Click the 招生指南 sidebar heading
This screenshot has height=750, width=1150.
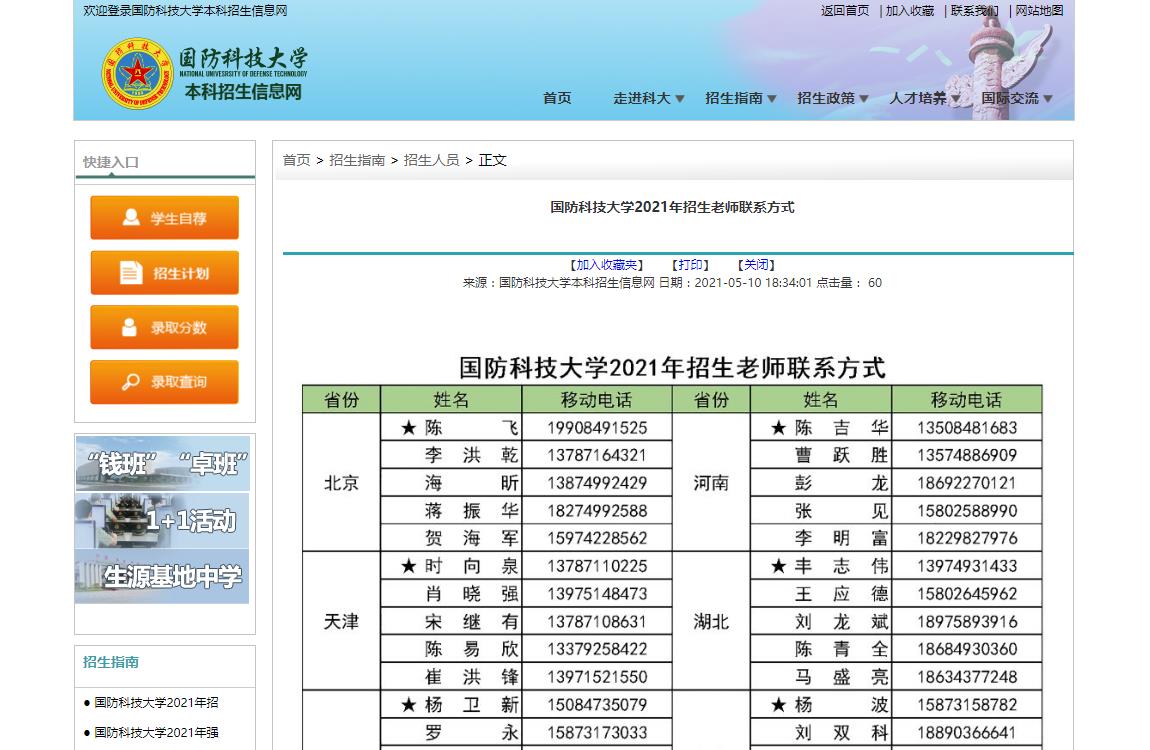[111, 662]
